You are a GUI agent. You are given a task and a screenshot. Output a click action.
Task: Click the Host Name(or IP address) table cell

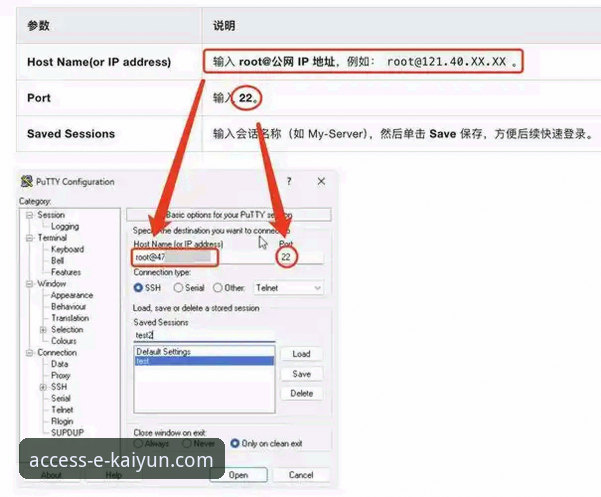[109, 62]
